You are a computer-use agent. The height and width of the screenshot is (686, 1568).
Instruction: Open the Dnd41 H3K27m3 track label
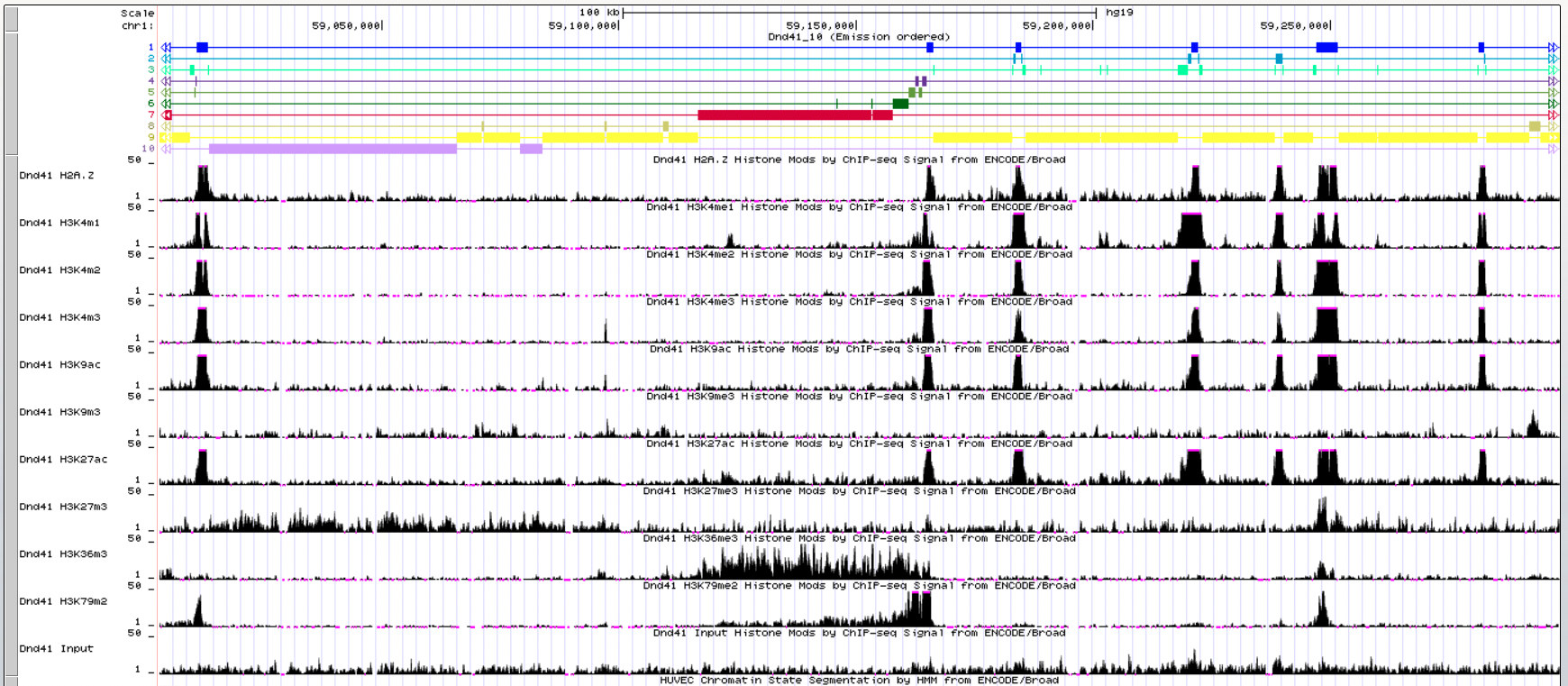[x=63, y=507]
